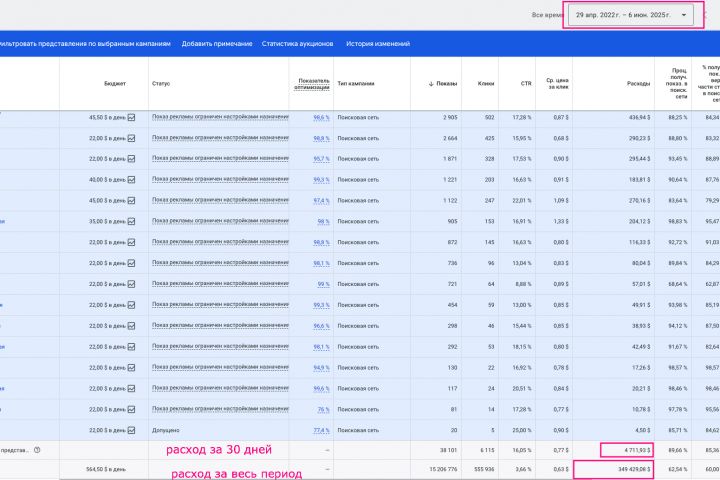Click Фильтровать представления по выбранным кампаниям
The width and height of the screenshot is (720, 480).
click(85, 44)
